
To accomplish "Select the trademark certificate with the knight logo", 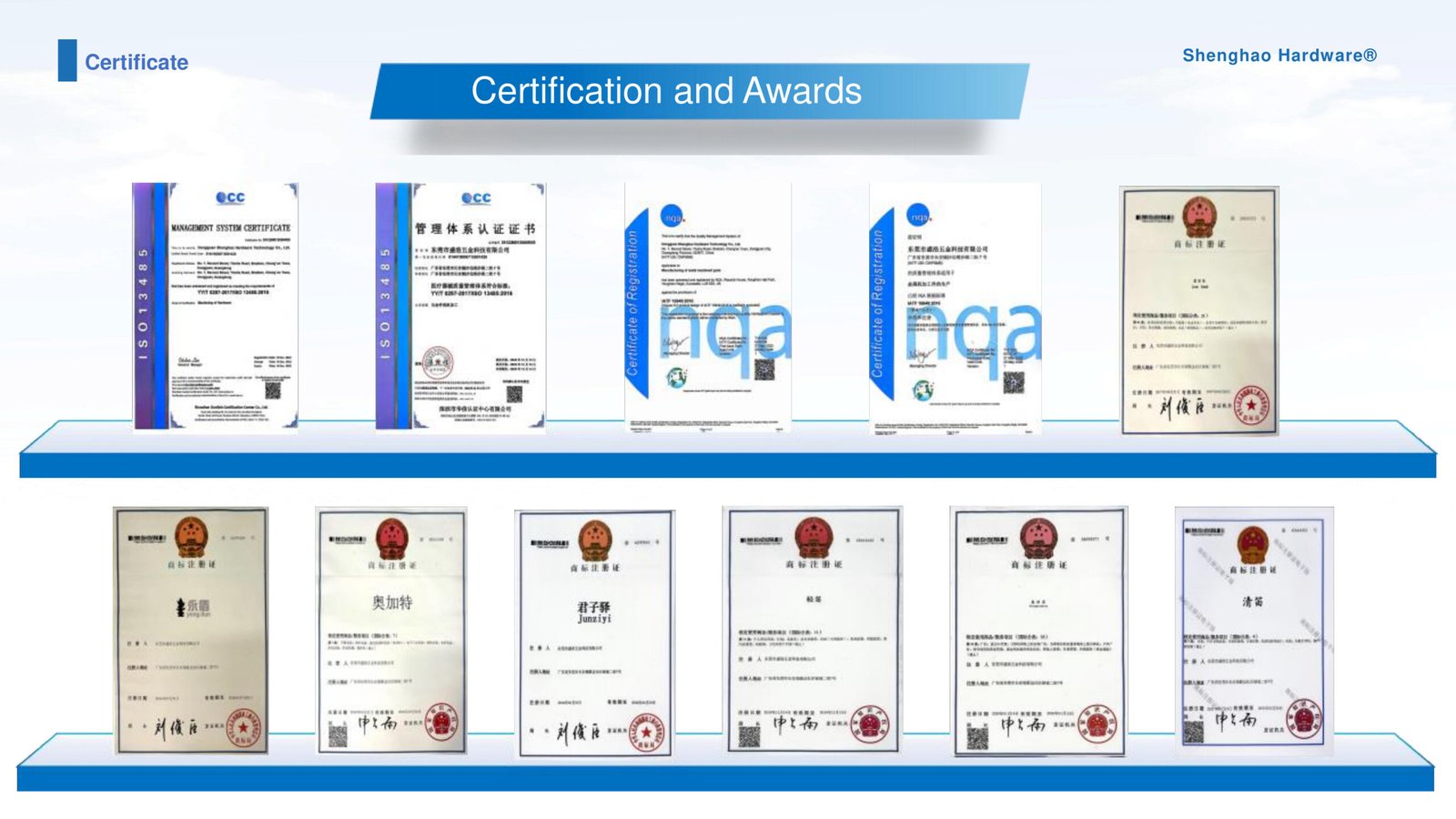I will coord(191,630).
